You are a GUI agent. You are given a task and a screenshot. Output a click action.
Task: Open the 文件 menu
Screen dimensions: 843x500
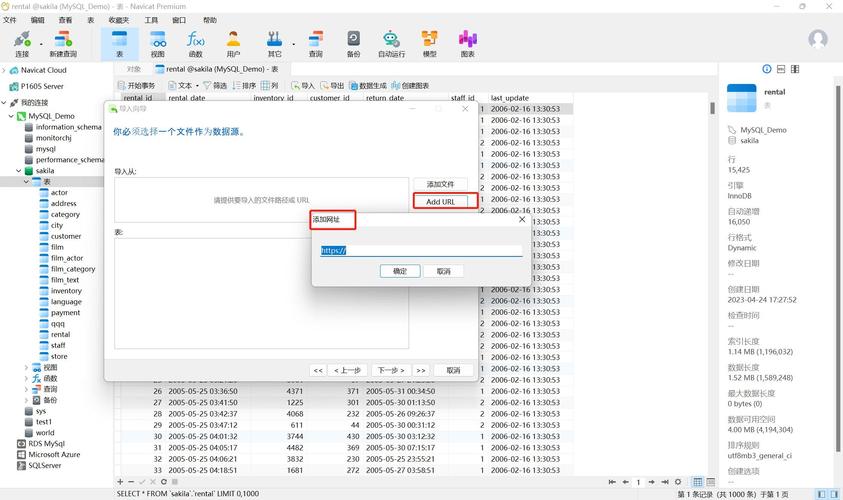point(10,20)
